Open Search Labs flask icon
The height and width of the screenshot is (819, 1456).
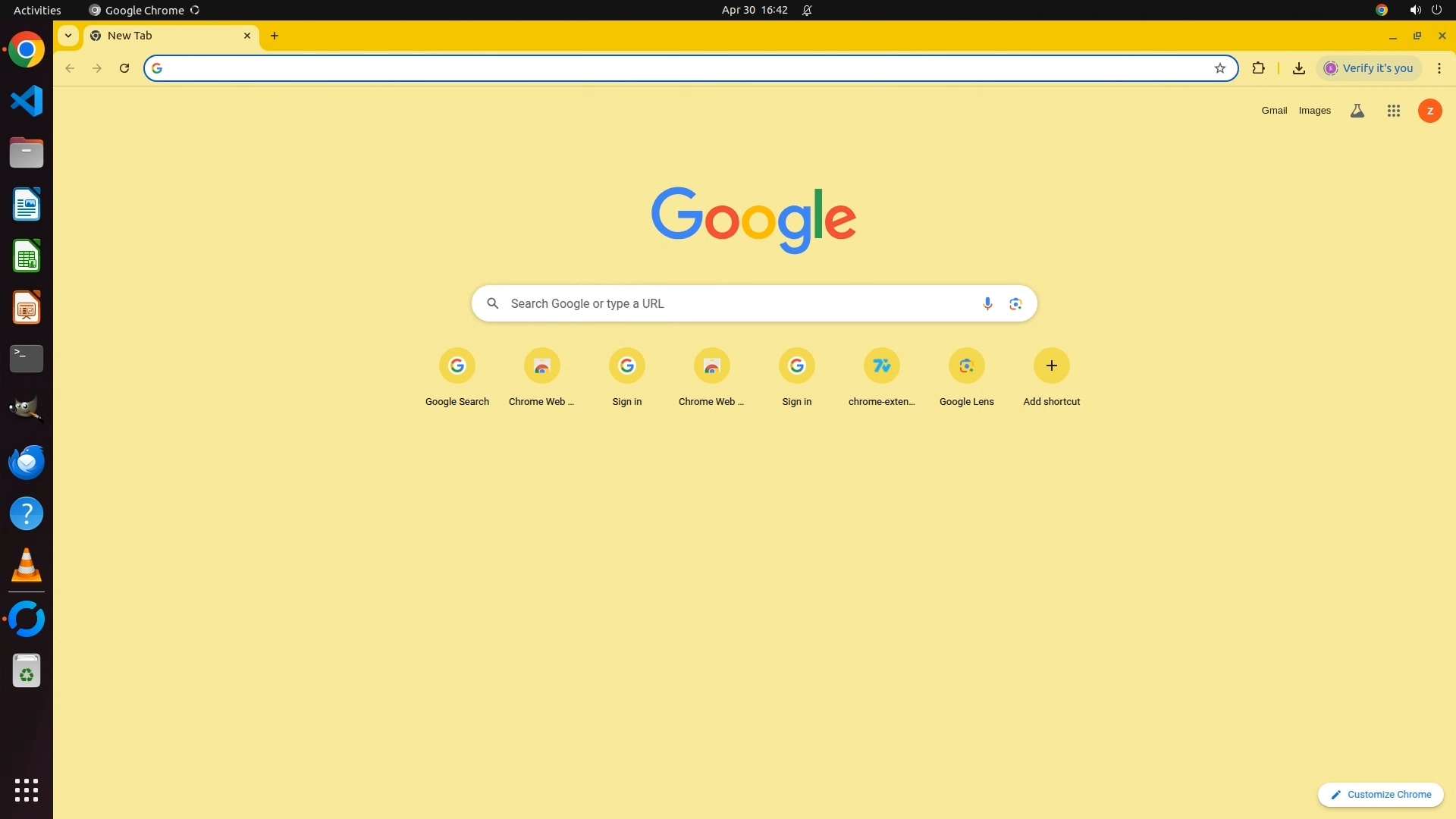1357,111
